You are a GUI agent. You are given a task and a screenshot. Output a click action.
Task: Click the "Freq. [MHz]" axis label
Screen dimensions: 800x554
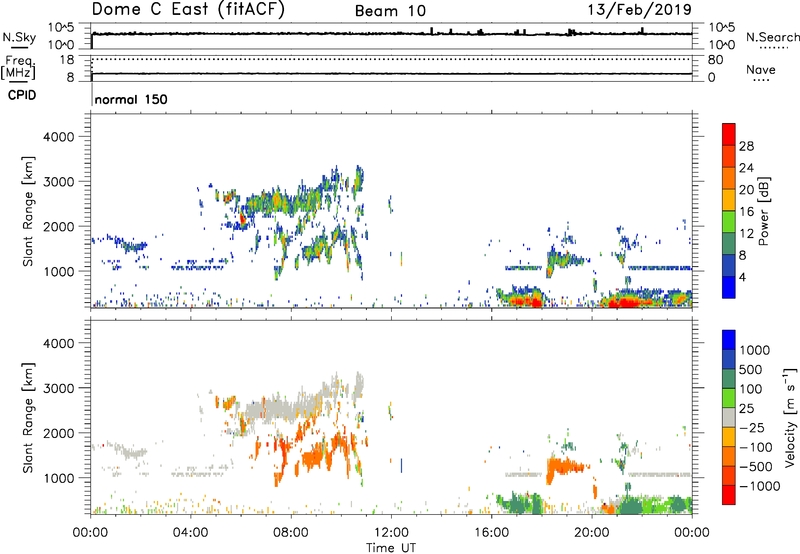(x=18, y=68)
